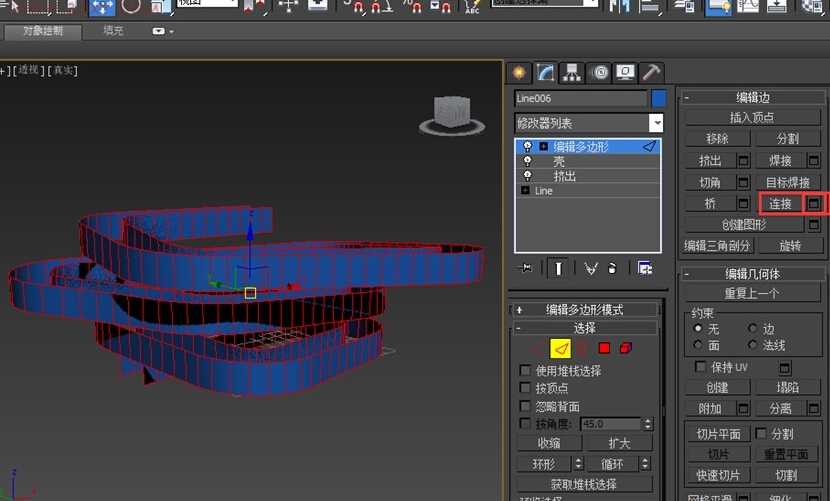The width and height of the screenshot is (830, 501).
Task: Toggle Show End Result icon
Action: coord(558,268)
